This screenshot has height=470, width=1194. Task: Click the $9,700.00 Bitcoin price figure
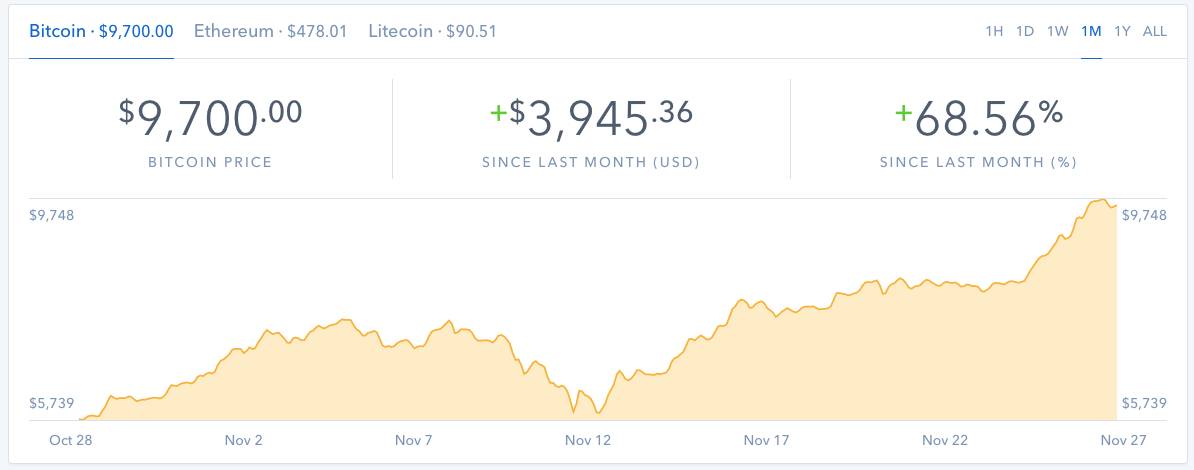click(210, 118)
